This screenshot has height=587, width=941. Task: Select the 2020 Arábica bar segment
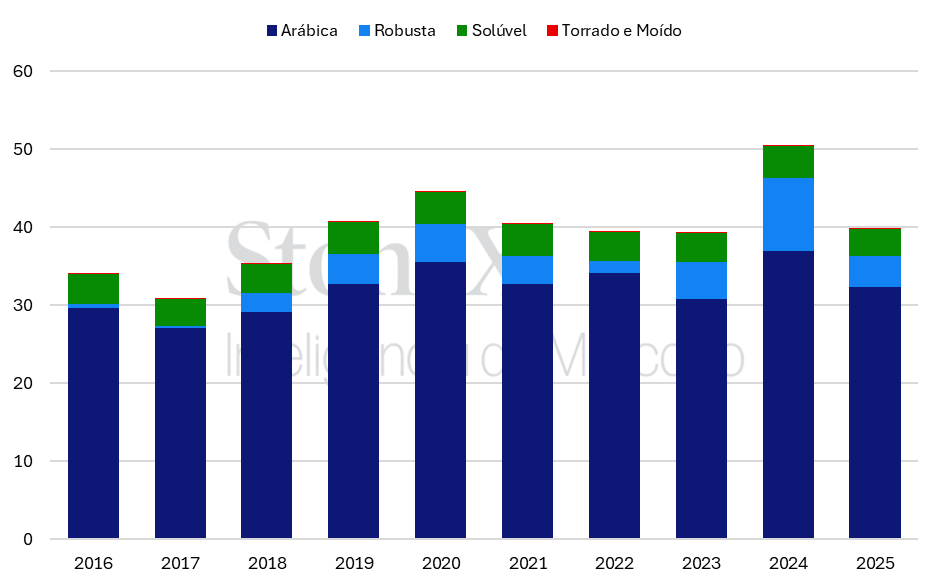[440, 400]
